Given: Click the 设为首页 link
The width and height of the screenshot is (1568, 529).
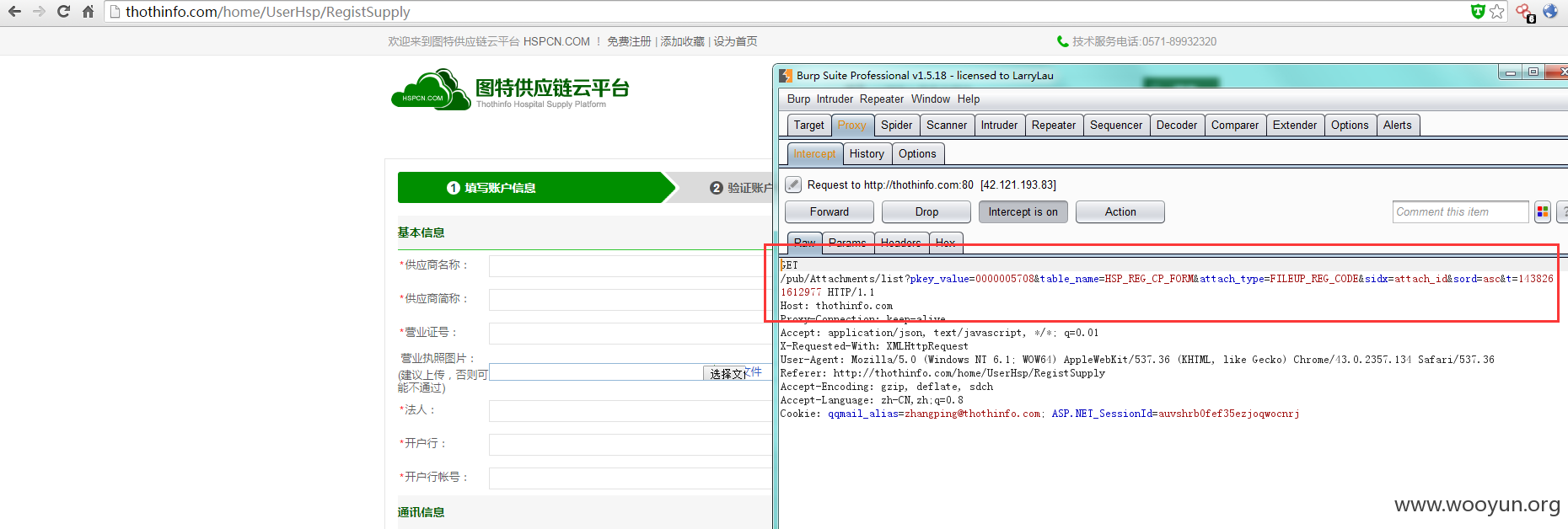Looking at the screenshot, I should pyautogui.click(x=735, y=41).
